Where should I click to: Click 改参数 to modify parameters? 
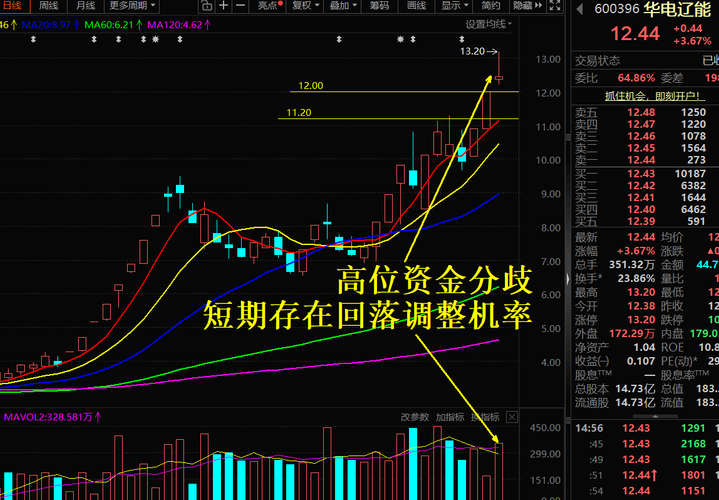tap(415, 417)
